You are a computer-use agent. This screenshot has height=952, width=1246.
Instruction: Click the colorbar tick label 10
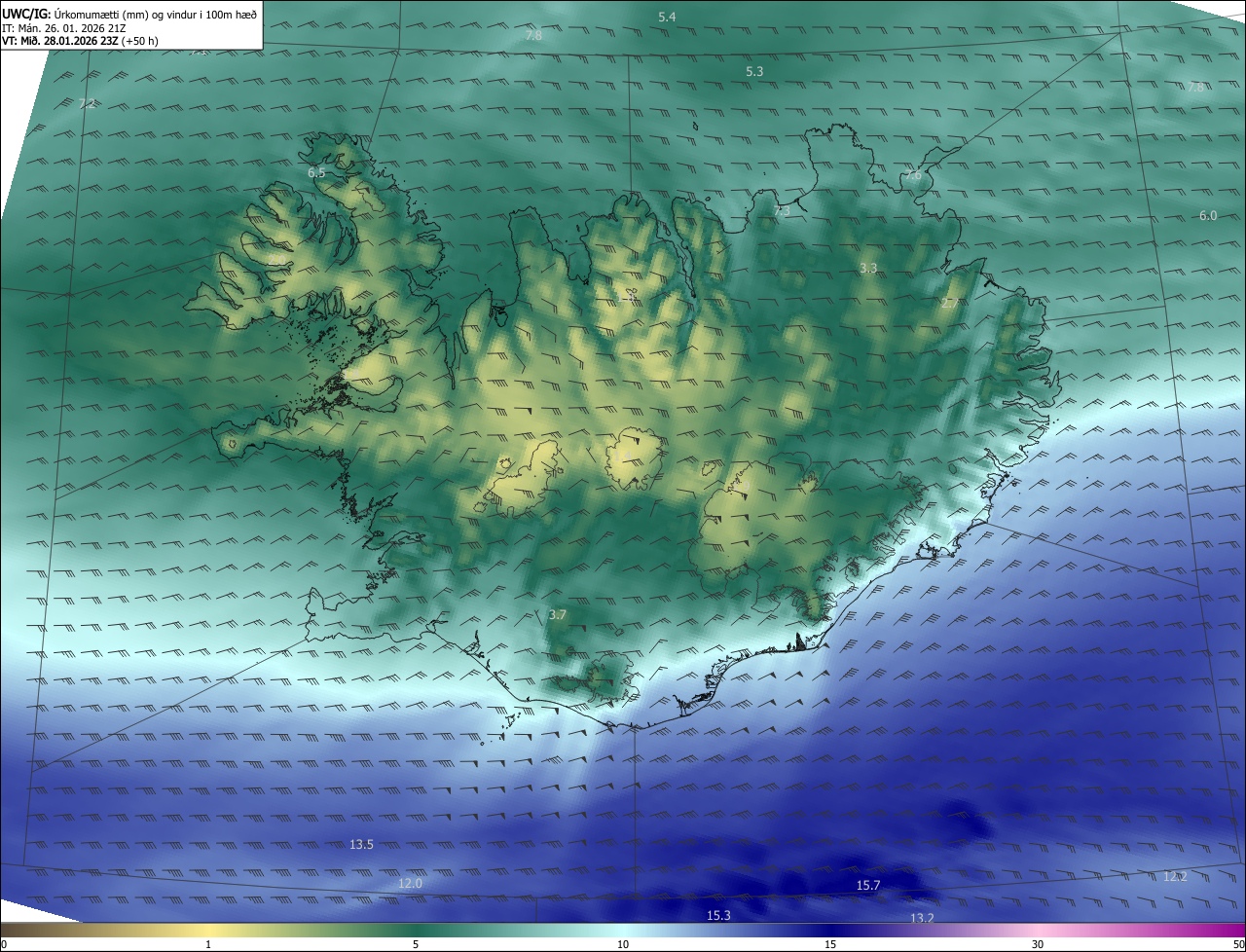(623, 944)
